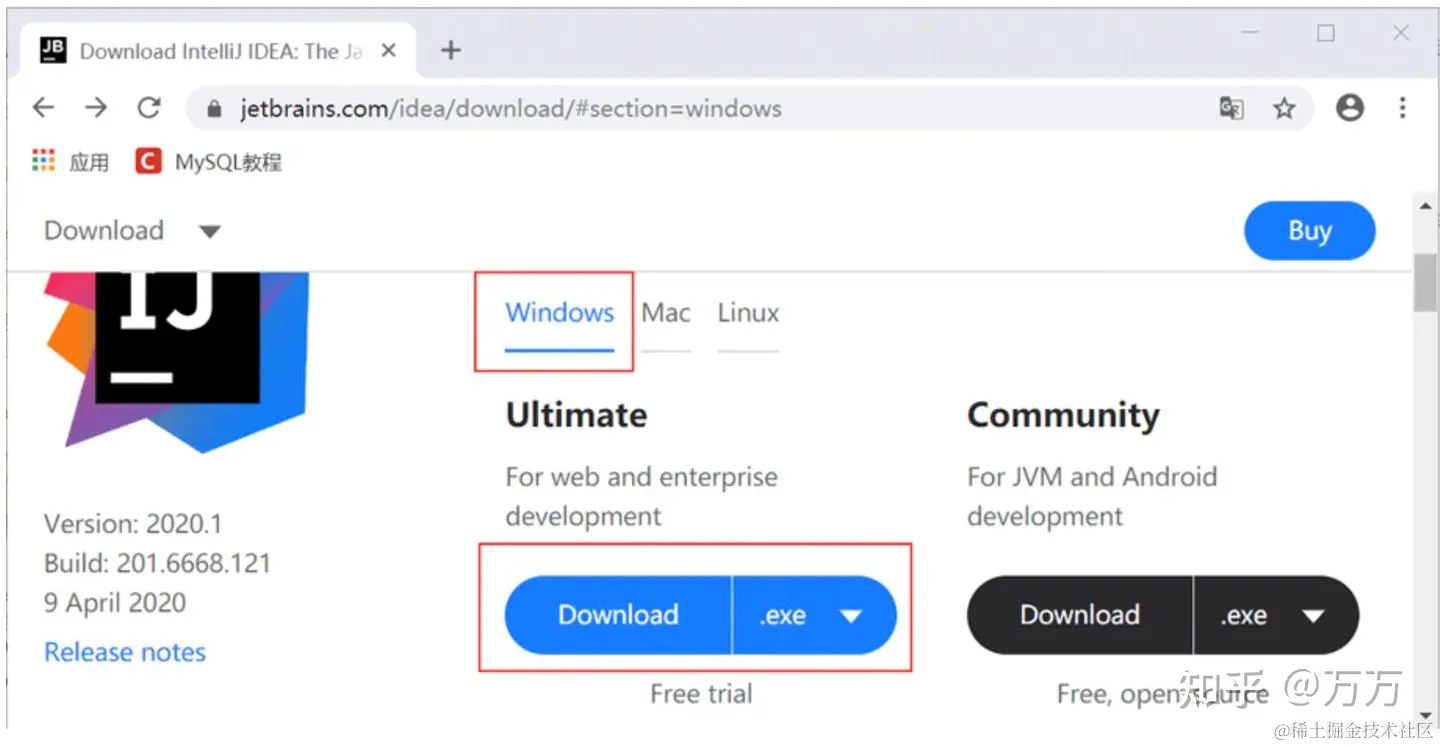1440x747 pixels.
Task: Click the Buy button
Action: tap(1309, 231)
